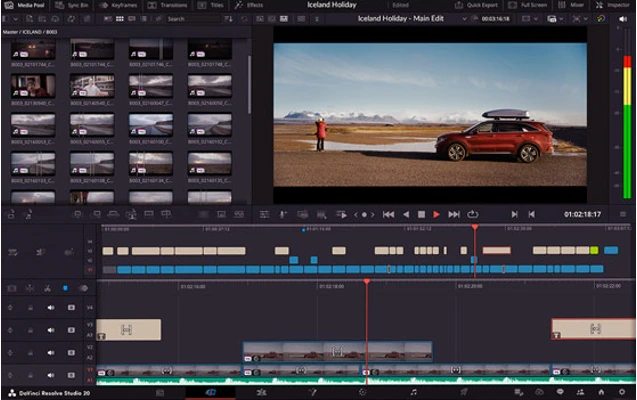
Task: Open the timeline resolution dropdown
Action: pyautogui.click(x=530, y=19)
